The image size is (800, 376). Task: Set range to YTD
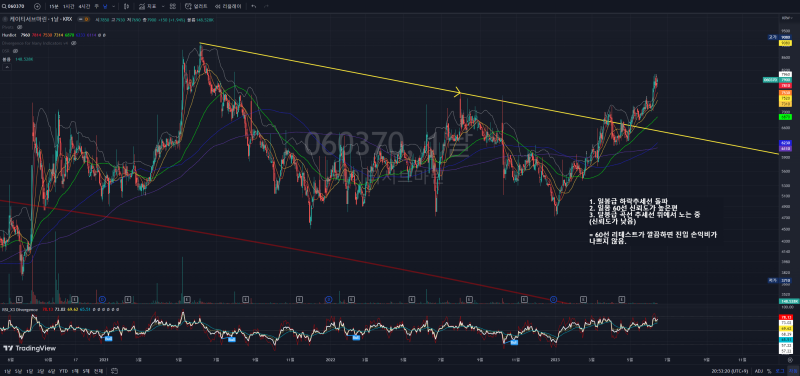[64, 371]
